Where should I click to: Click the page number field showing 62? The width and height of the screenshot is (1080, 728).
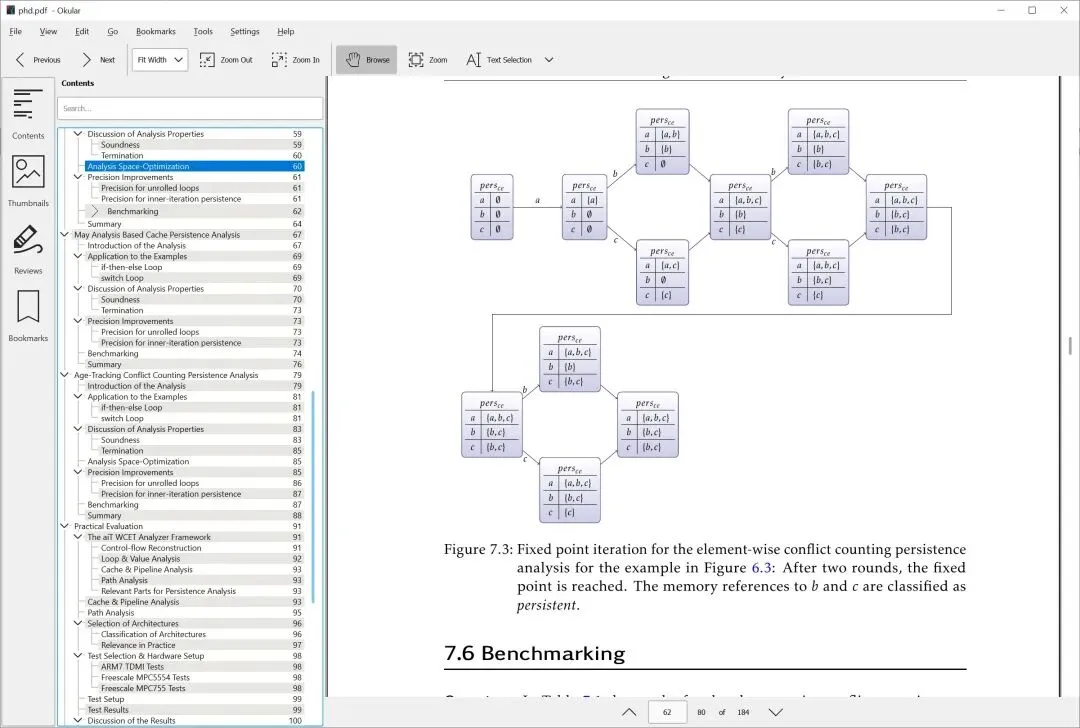click(x=667, y=712)
